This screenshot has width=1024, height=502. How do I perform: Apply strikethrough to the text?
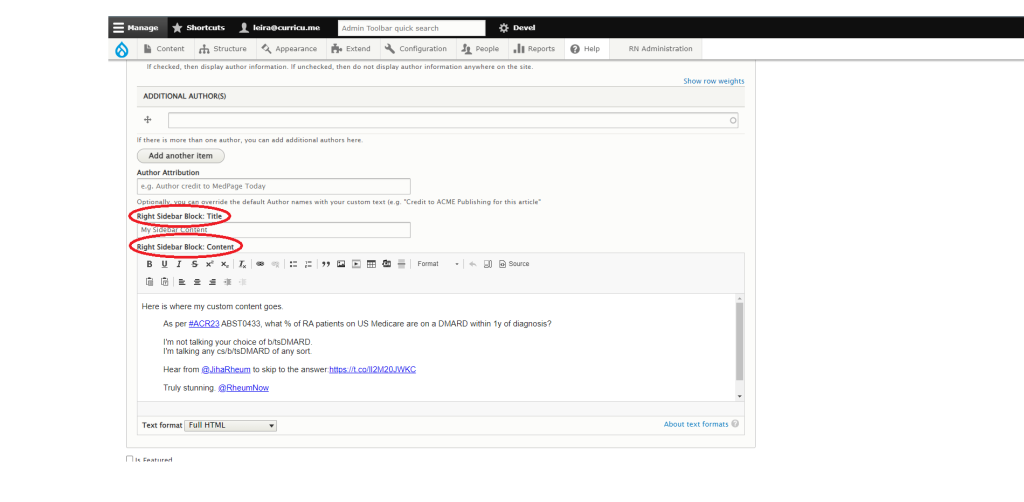(x=194, y=264)
